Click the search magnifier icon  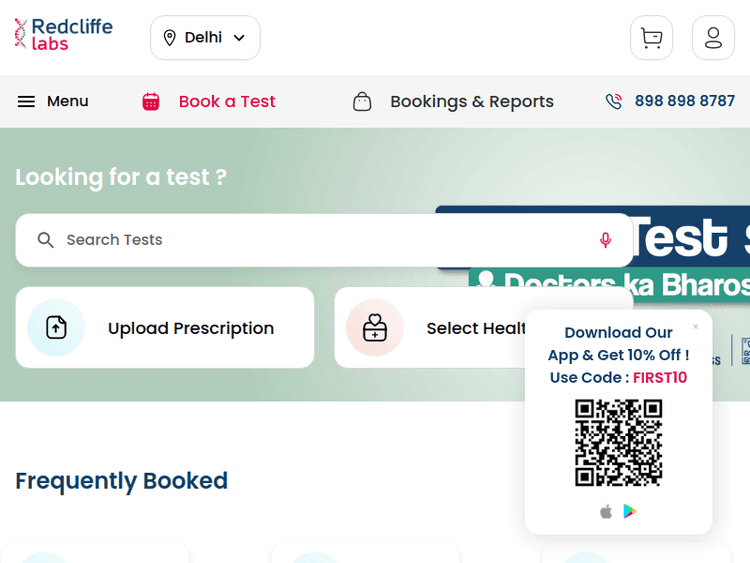[x=45, y=240]
